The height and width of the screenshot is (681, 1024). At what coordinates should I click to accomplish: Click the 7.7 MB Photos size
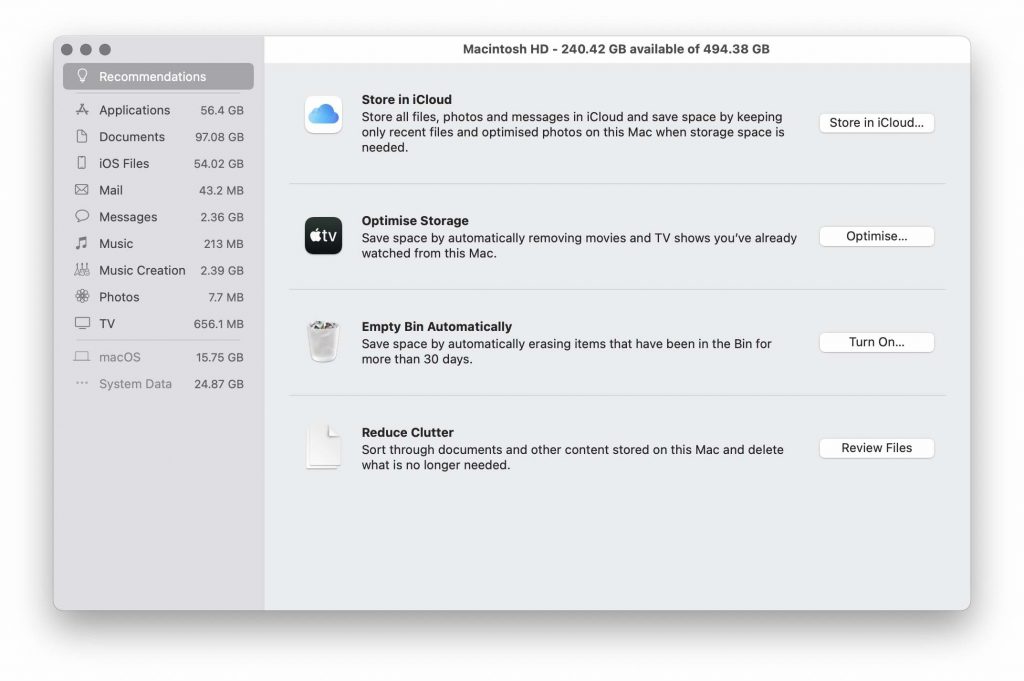point(226,297)
